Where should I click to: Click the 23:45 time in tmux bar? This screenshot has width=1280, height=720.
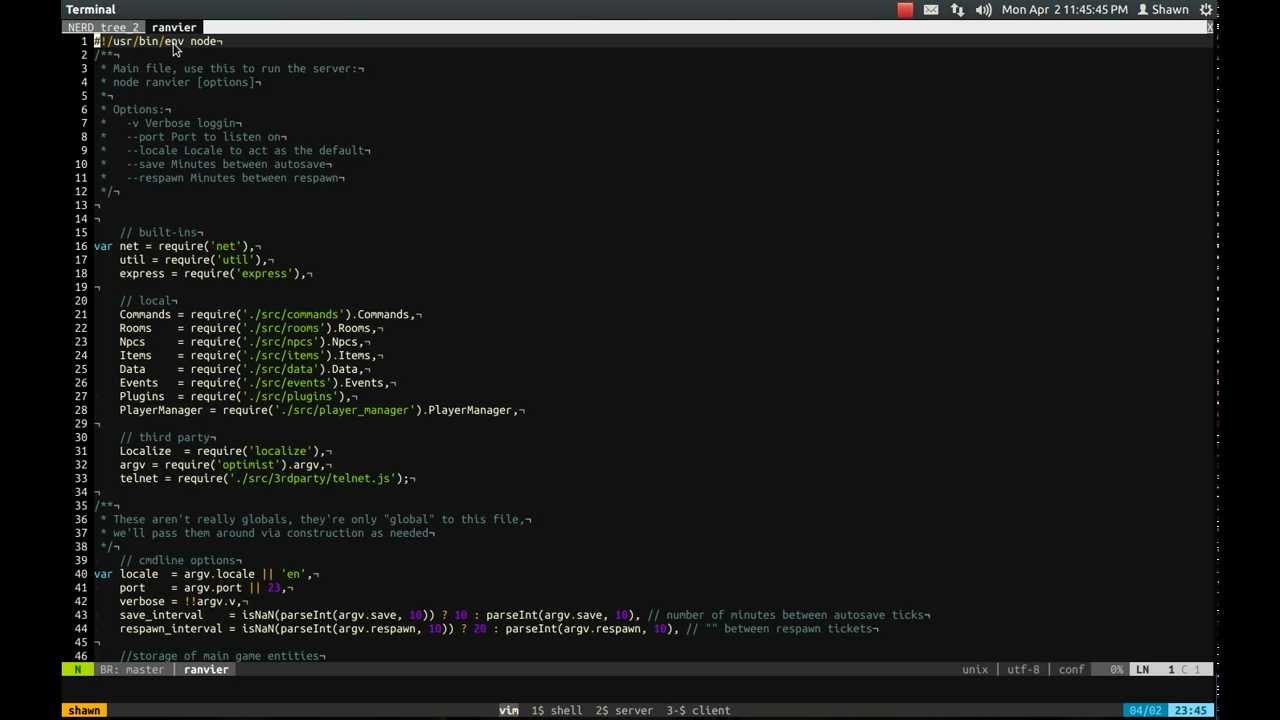point(1190,710)
